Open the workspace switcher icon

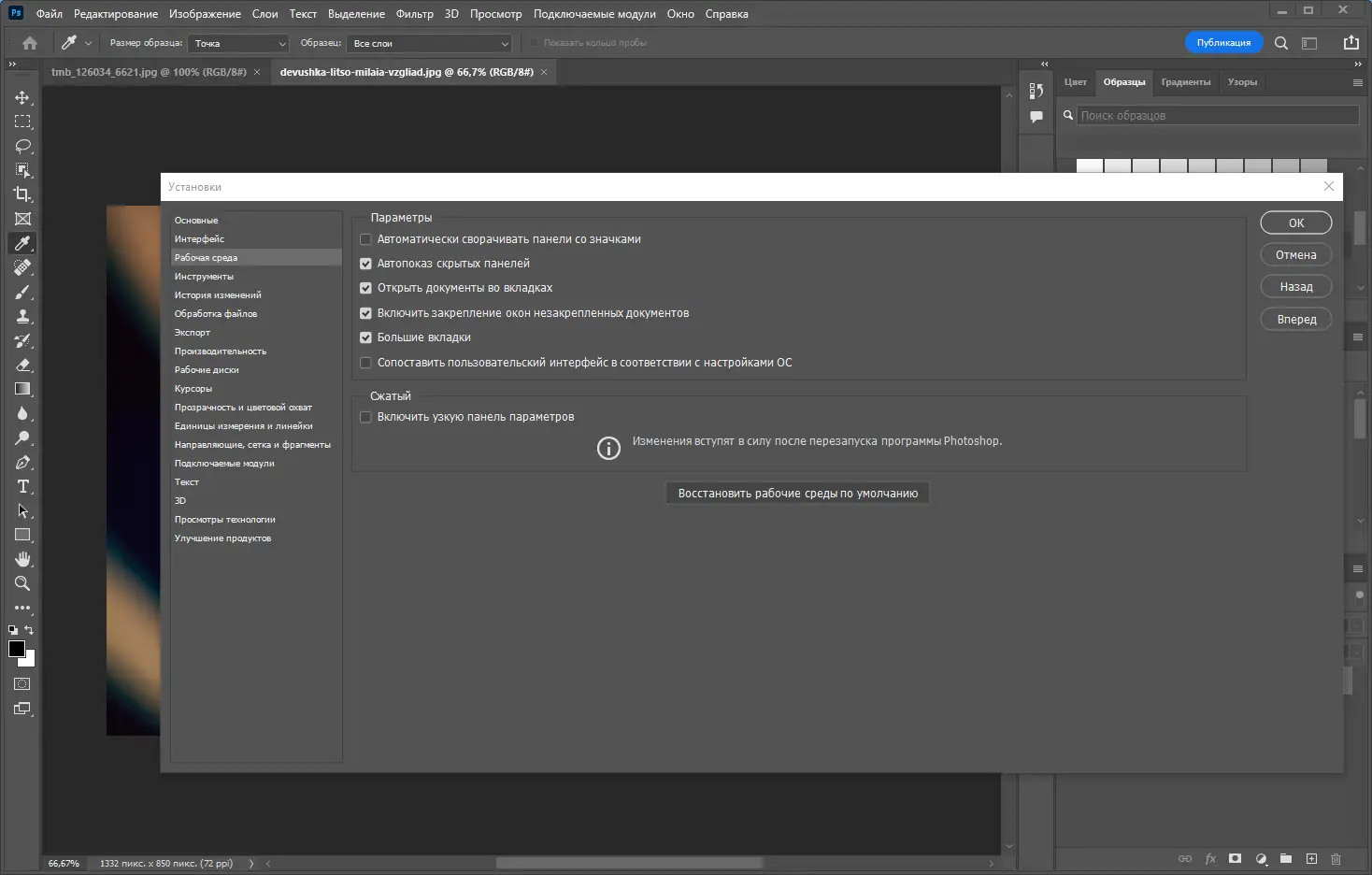(x=1309, y=43)
